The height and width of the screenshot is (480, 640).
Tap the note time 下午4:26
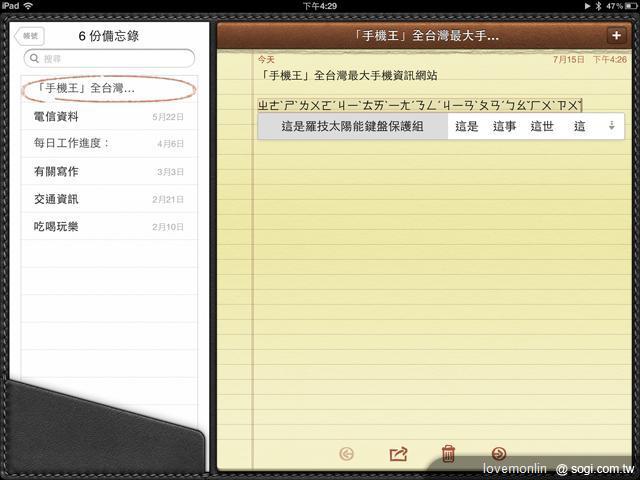[x=609, y=60]
